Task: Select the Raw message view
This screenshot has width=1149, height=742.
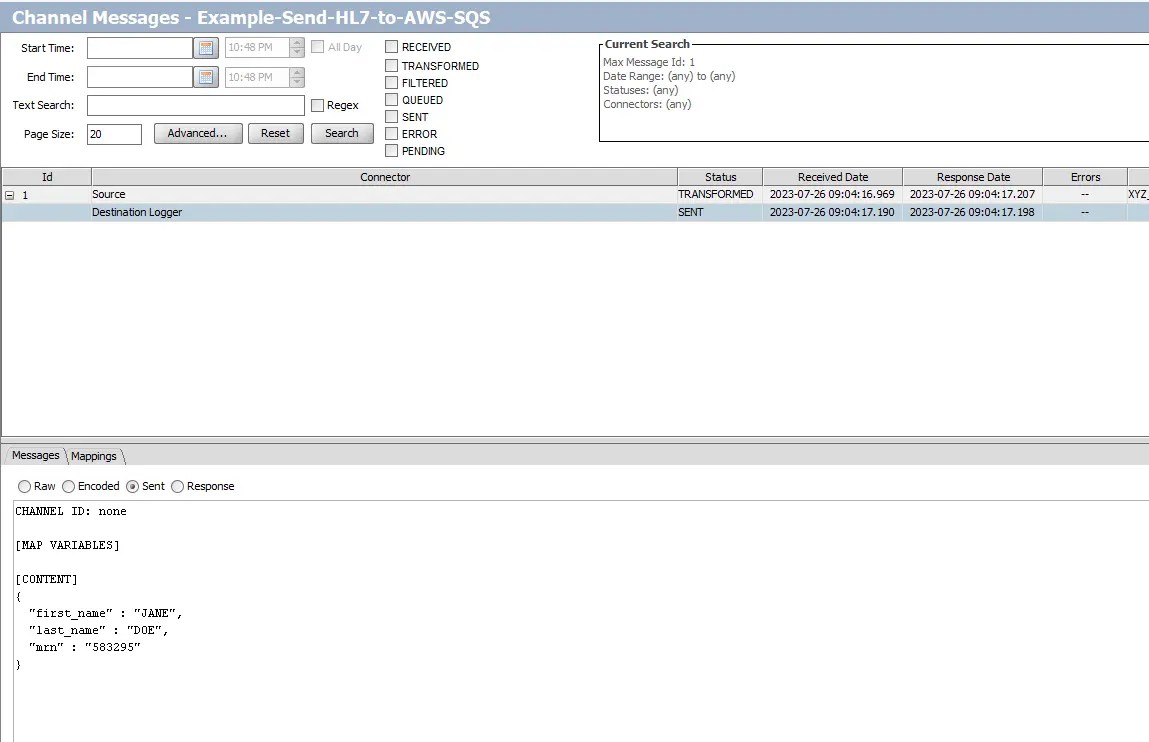Action: (24, 486)
